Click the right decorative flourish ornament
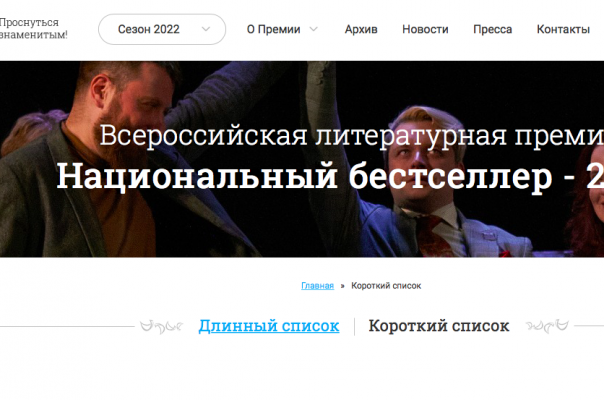This screenshot has height=400, width=604. click(547, 326)
